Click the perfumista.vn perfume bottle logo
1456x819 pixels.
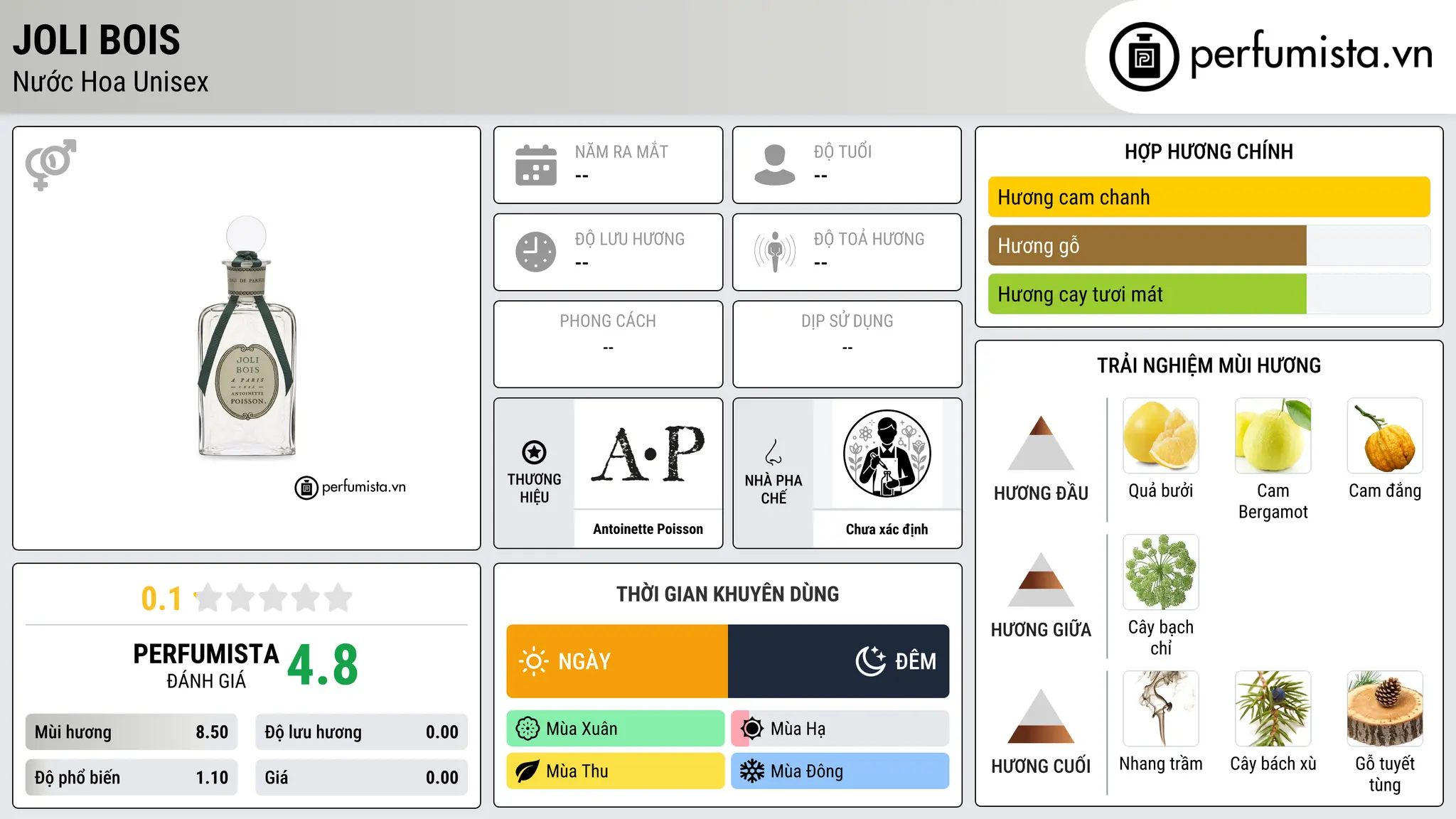click(x=1144, y=57)
